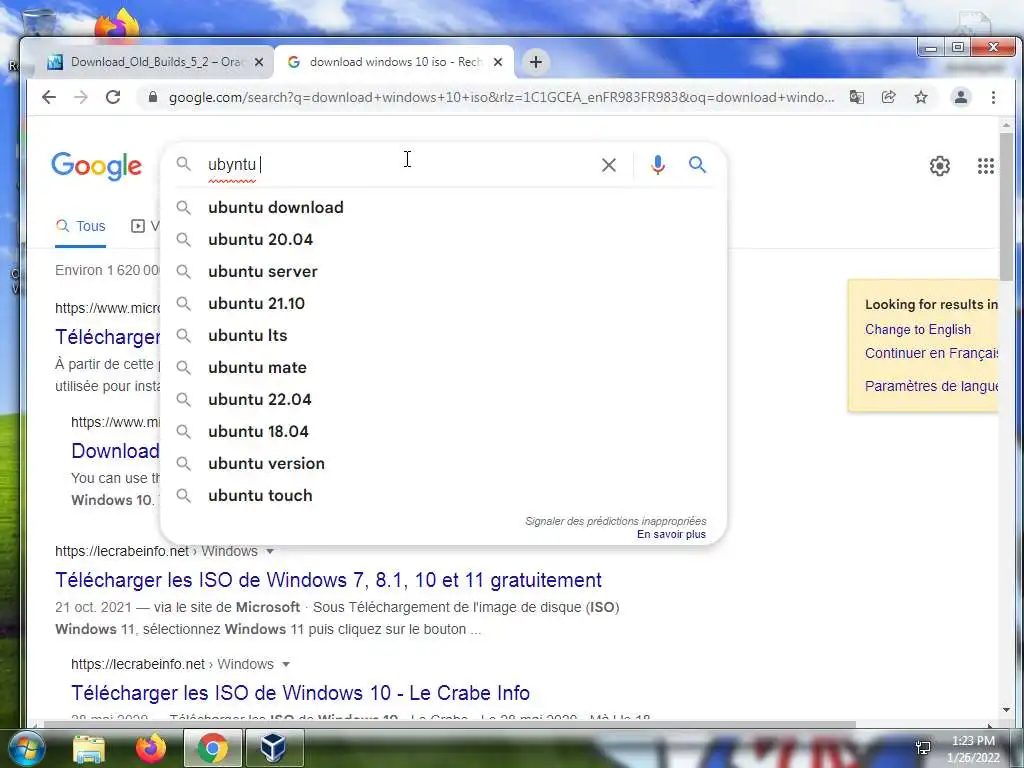Start voice search with the microphone
Viewport: 1024px width, 768px height.
pyautogui.click(x=658, y=165)
